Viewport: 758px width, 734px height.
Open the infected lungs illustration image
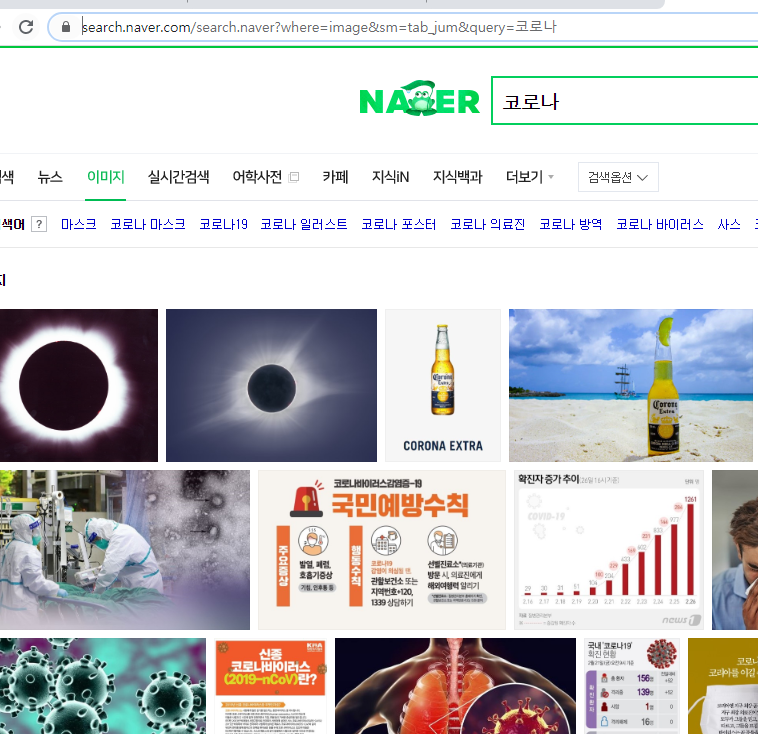tap(455, 686)
